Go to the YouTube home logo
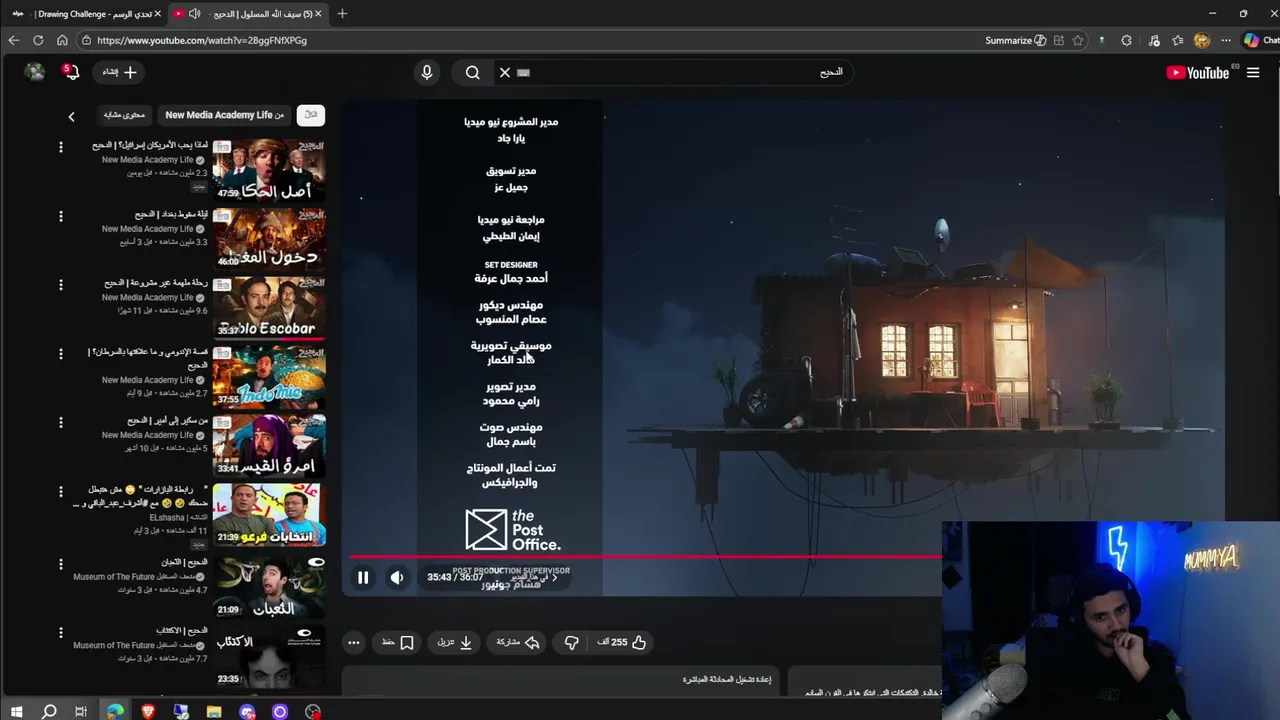This screenshot has height=720, width=1280. (x=1197, y=72)
